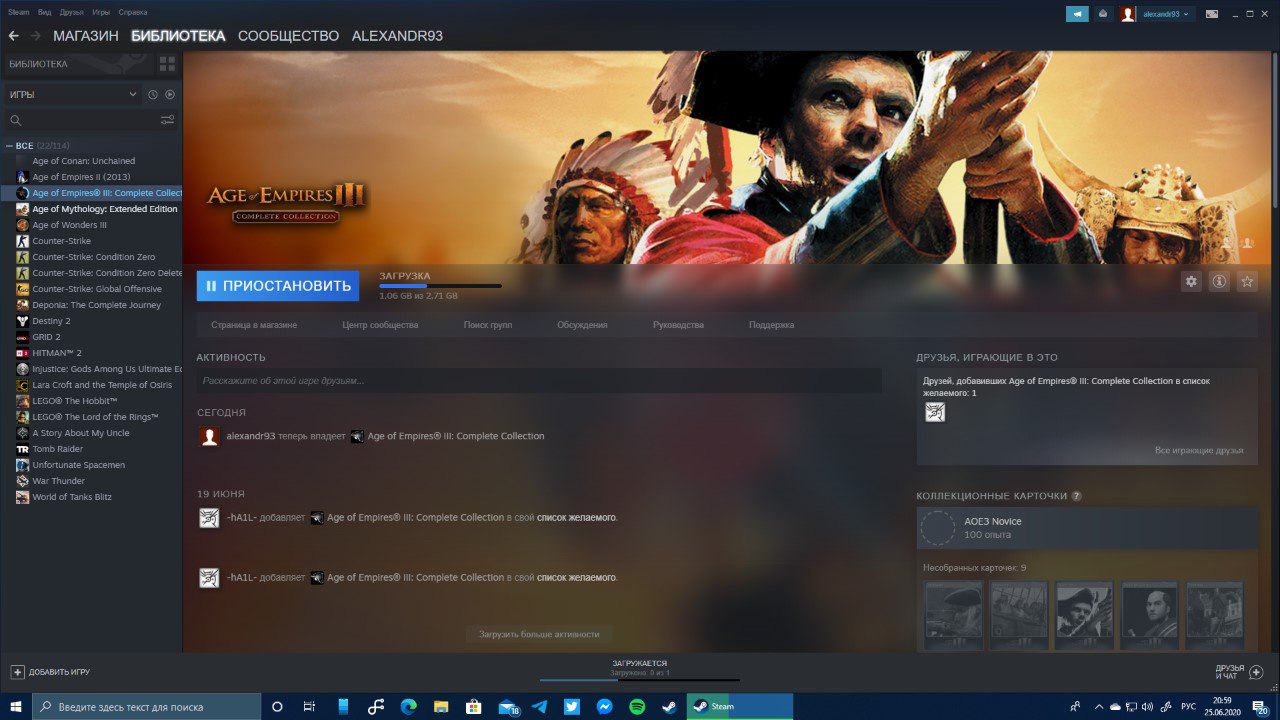1280x720 pixels.
Task: Select Counter-Strike: Global Offensive
Action: click(x=97, y=289)
